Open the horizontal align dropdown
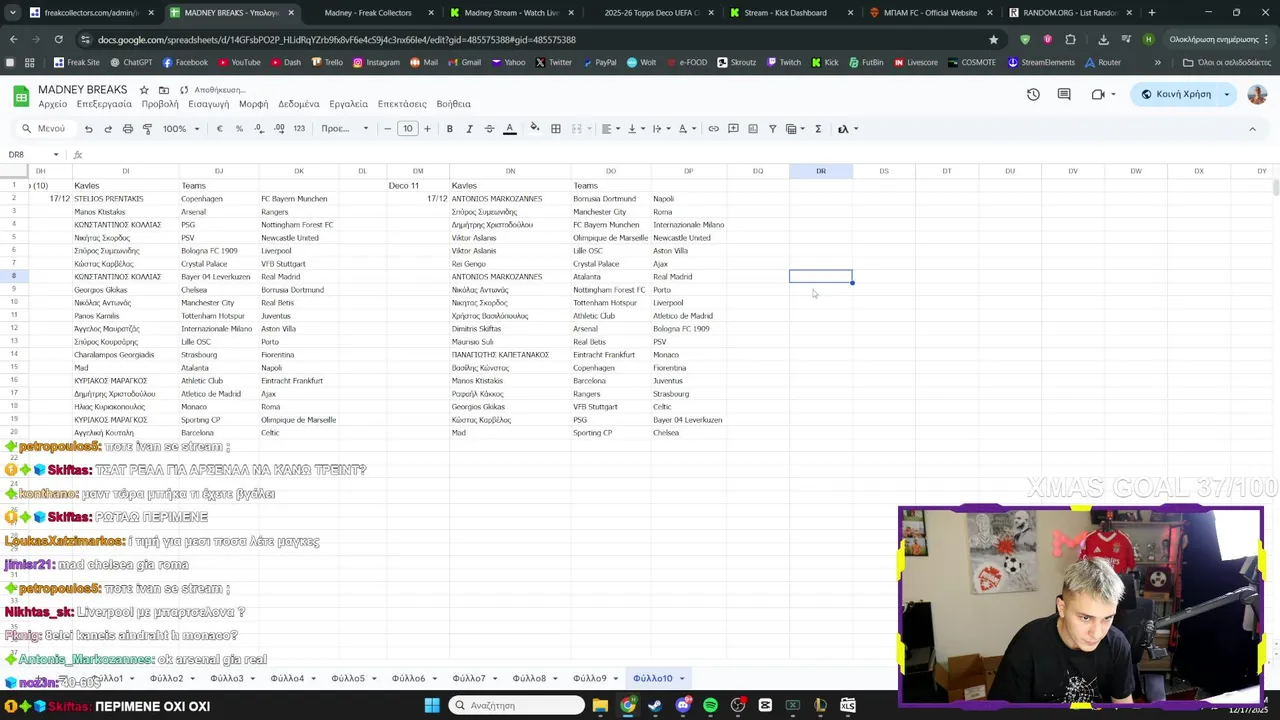This screenshot has width=1280, height=720. point(610,129)
